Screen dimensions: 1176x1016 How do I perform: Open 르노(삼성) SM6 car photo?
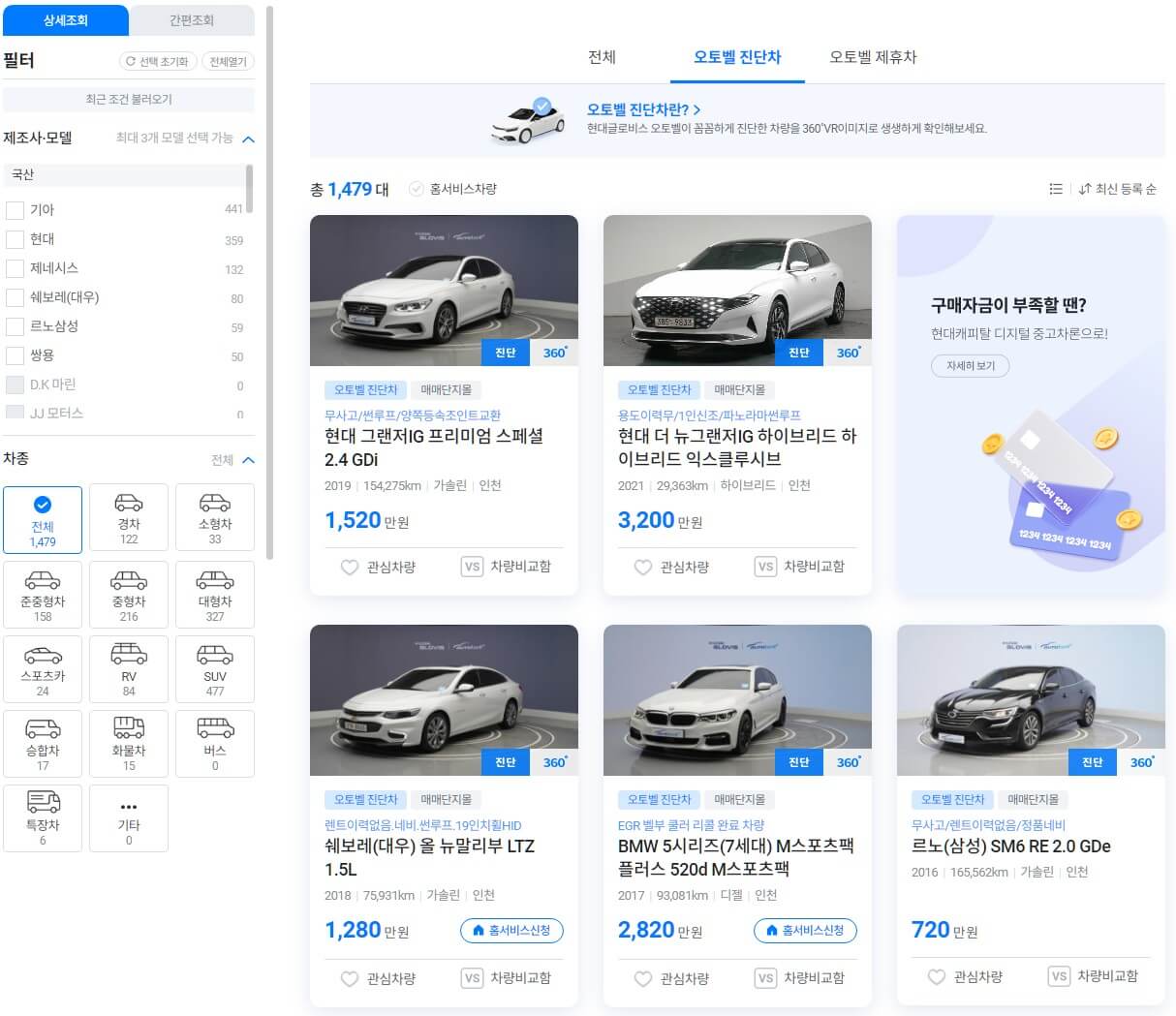[1031, 700]
